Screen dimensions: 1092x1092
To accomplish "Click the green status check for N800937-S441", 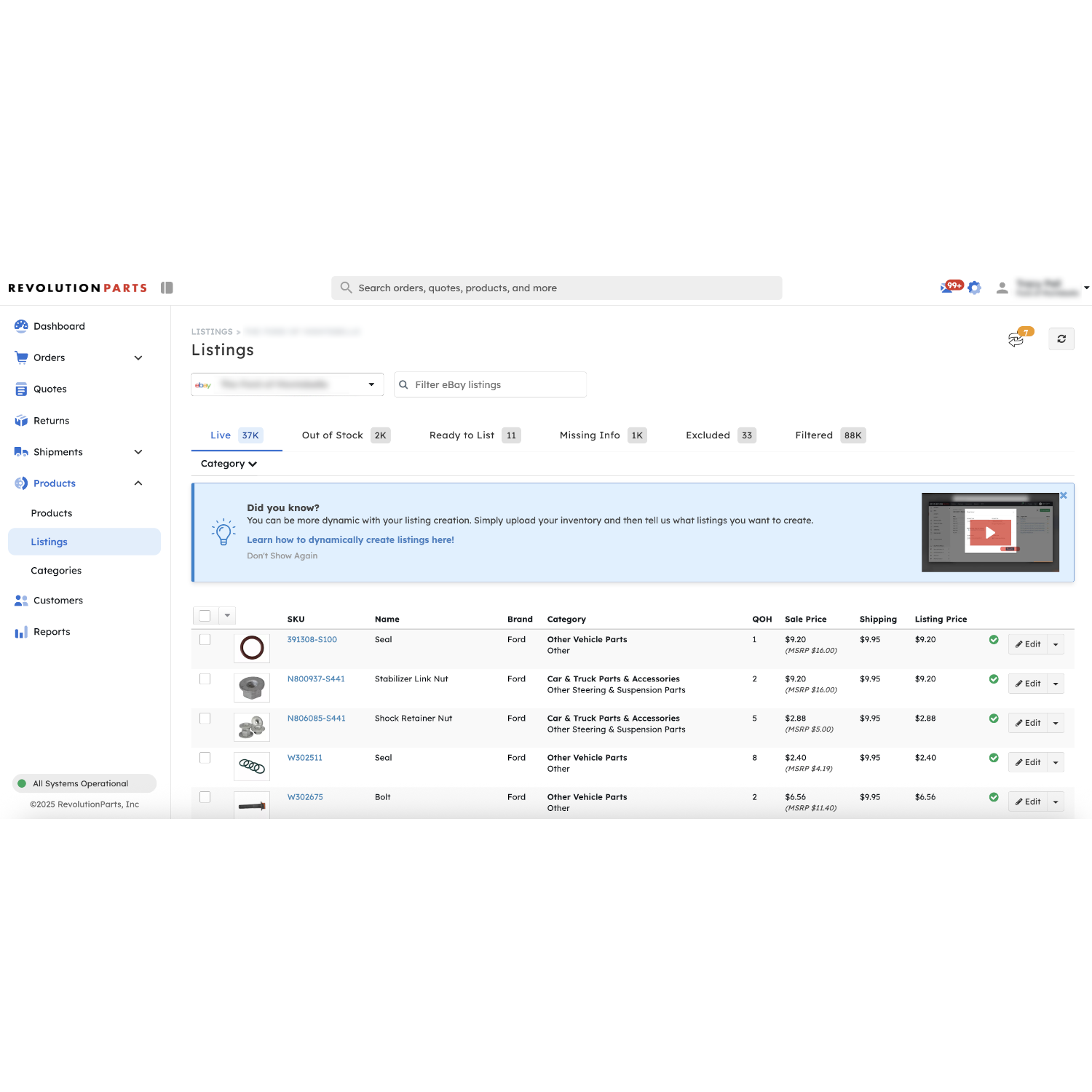I will pos(994,679).
